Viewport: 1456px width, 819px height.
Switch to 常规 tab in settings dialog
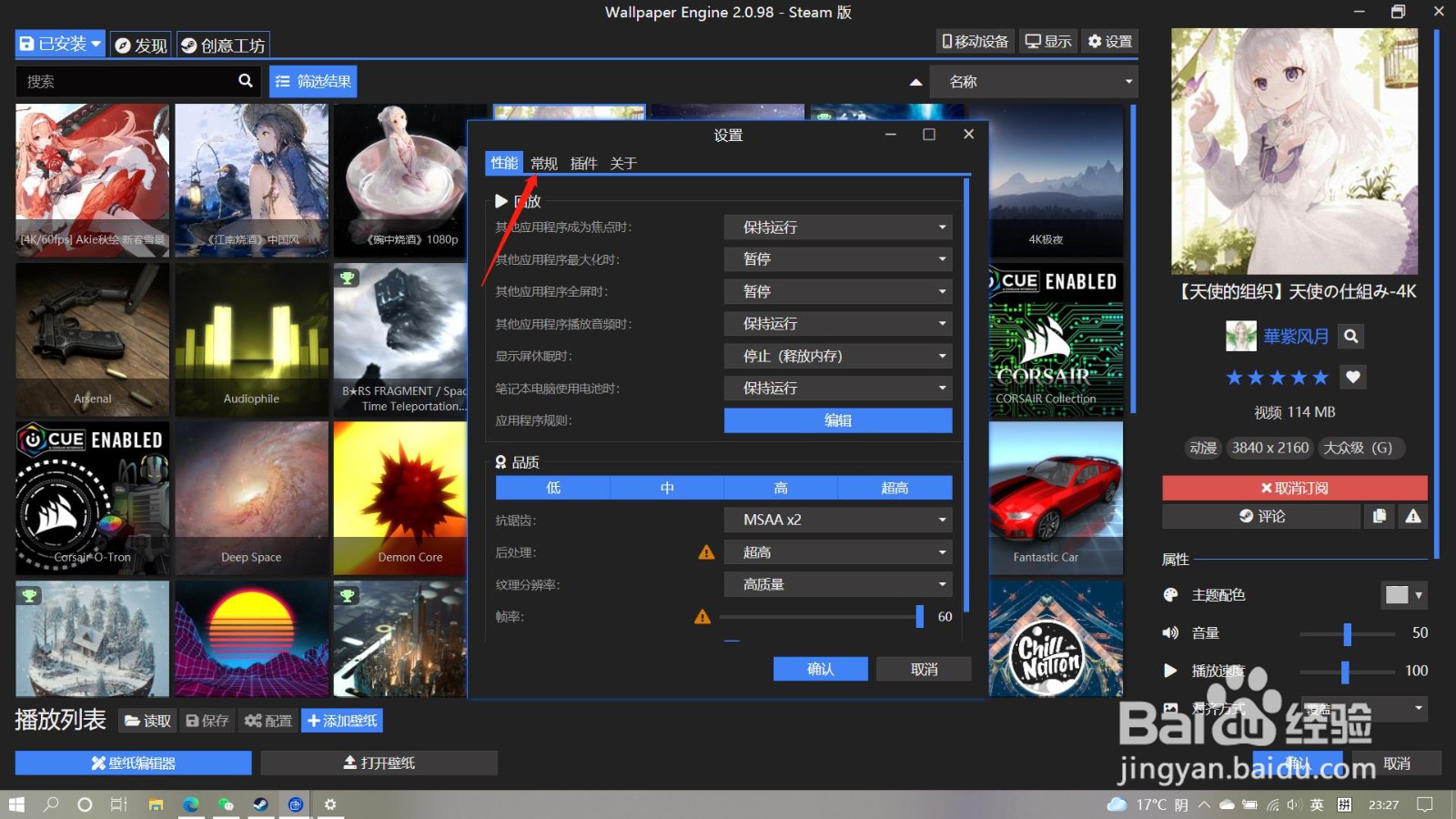(544, 164)
